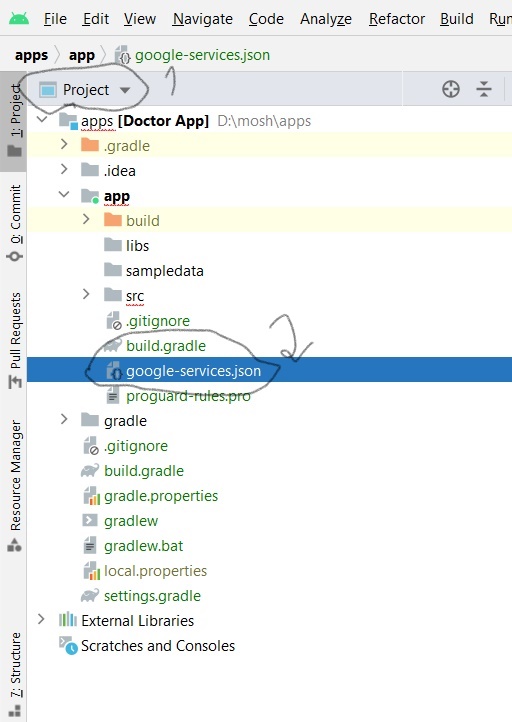Open the Refactor menu
The width and height of the screenshot is (512, 722).
pos(397,19)
